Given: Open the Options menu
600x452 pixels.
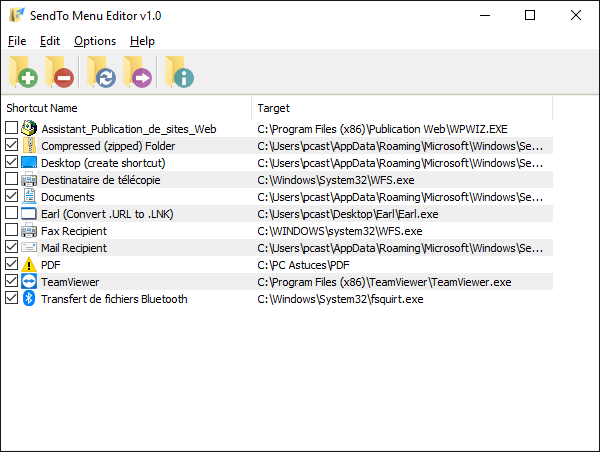Looking at the screenshot, I should (x=95, y=41).
